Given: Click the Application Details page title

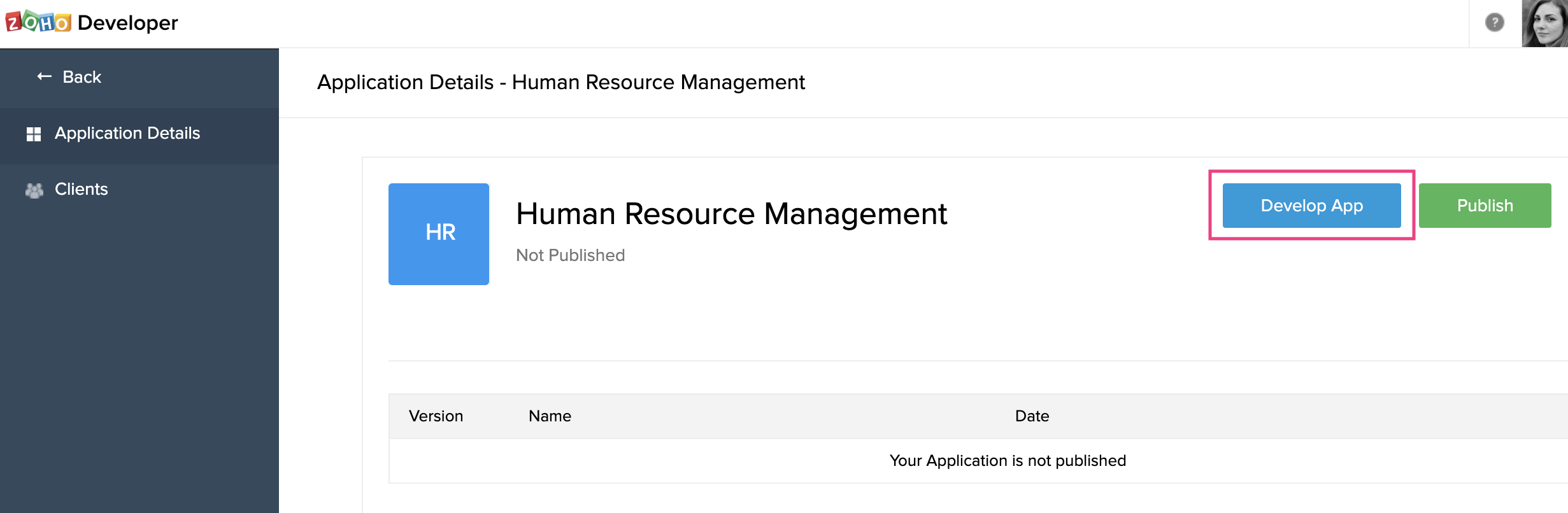Looking at the screenshot, I should coord(560,82).
